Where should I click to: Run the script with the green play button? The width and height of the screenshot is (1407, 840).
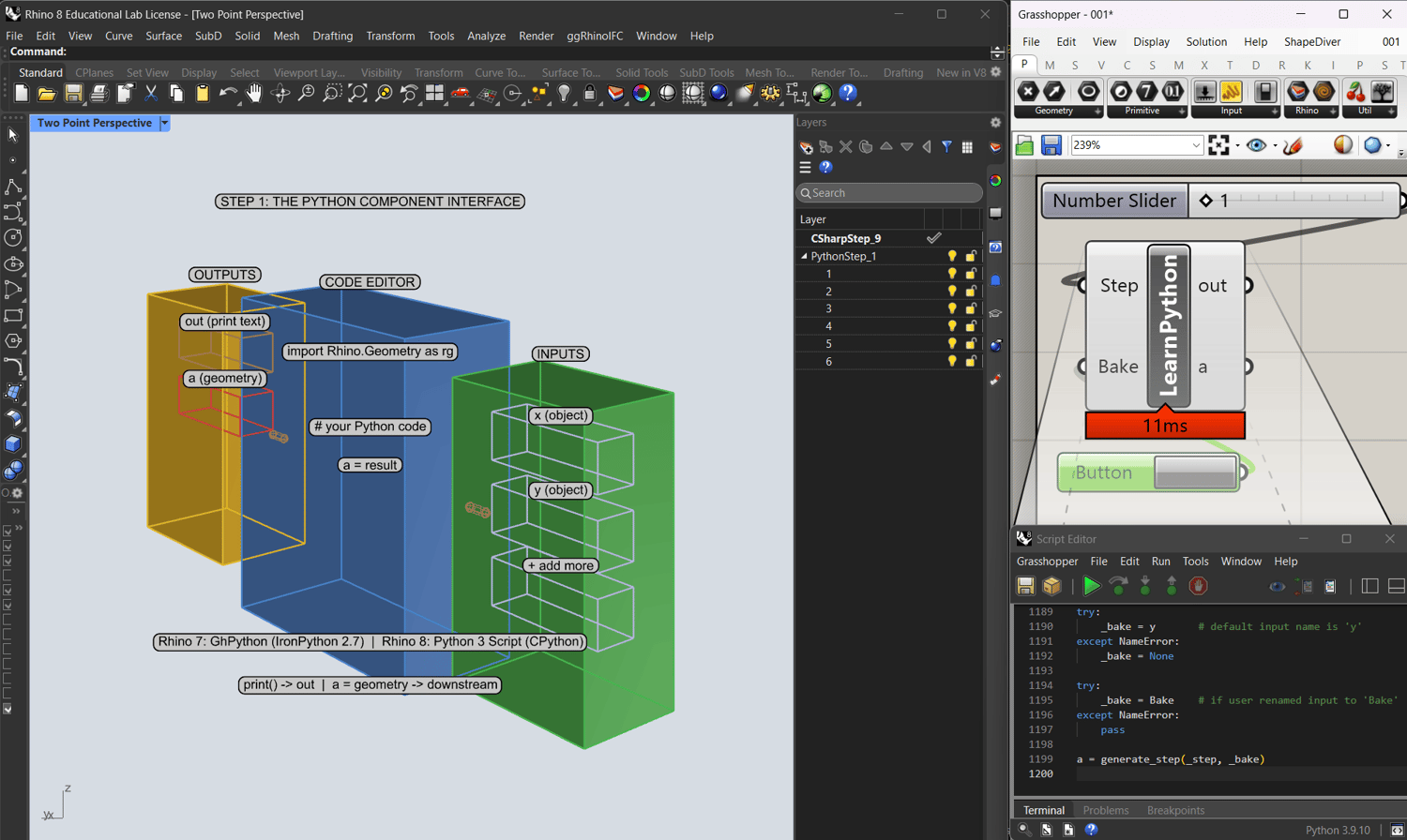pyautogui.click(x=1091, y=586)
